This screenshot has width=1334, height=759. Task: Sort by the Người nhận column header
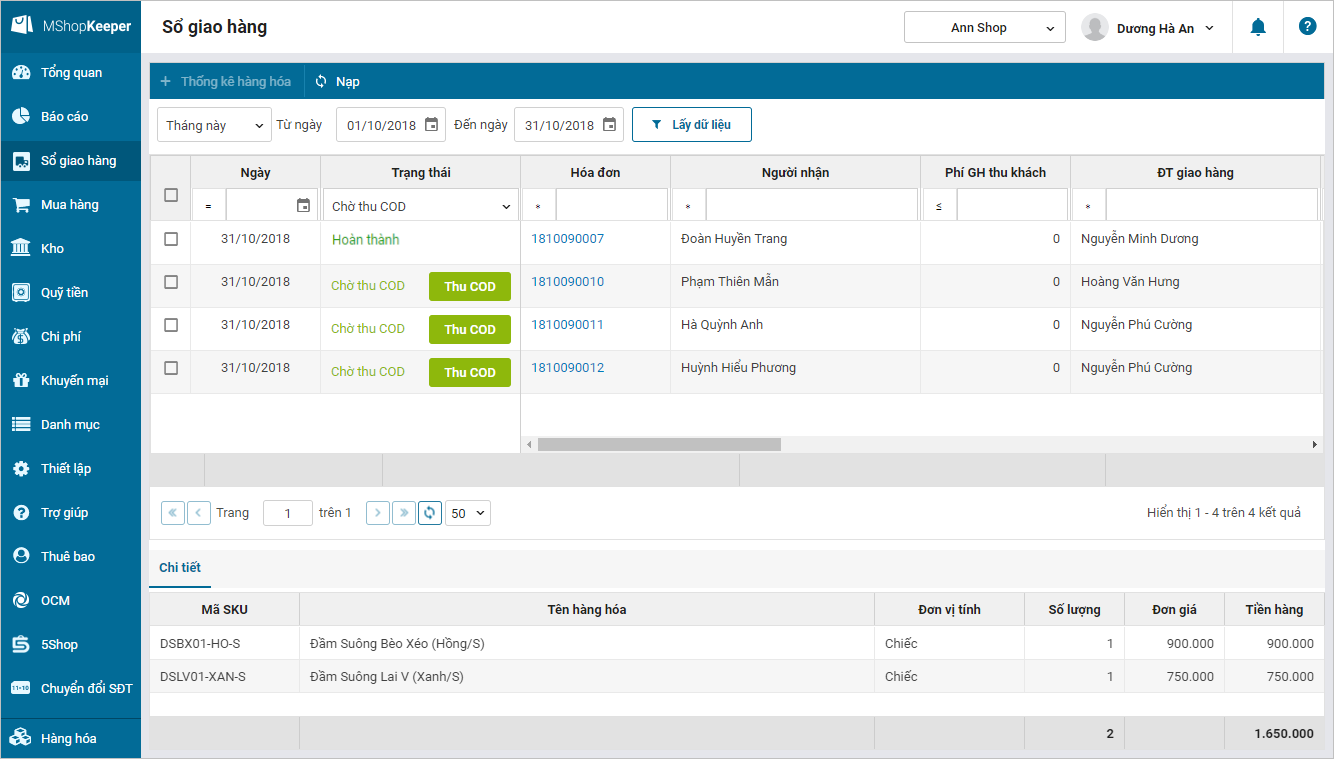[x=795, y=173]
